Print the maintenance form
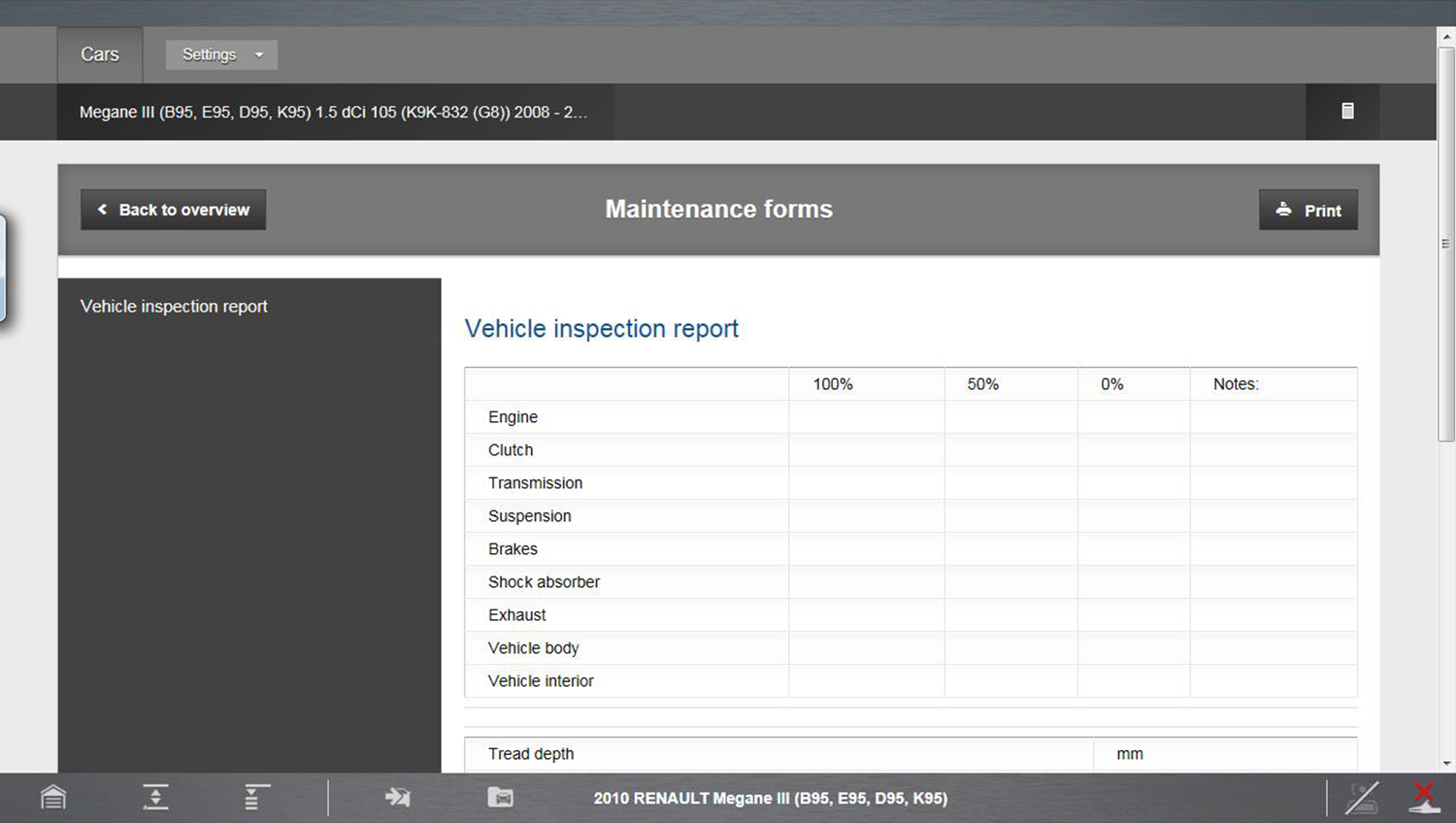This screenshot has width=1456, height=823. [1307, 210]
